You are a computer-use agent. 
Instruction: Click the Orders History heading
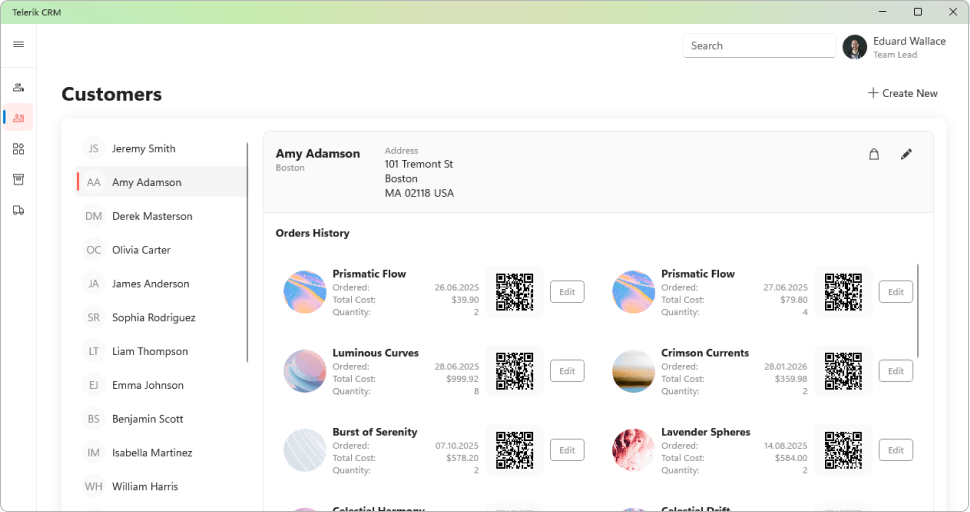pyautogui.click(x=312, y=233)
